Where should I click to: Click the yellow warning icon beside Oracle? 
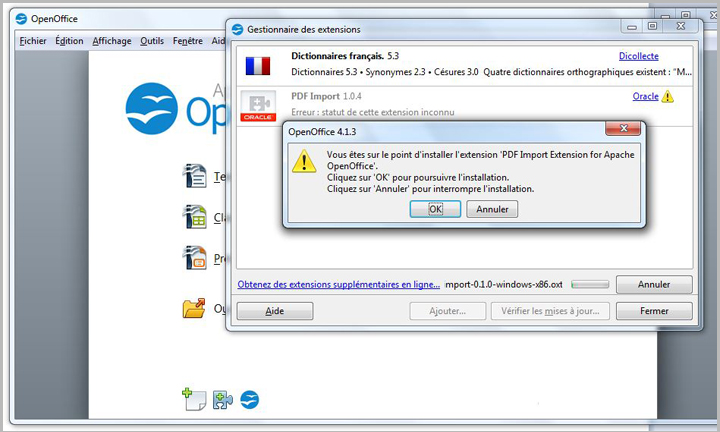pyautogui.click(x=668, y=96)
